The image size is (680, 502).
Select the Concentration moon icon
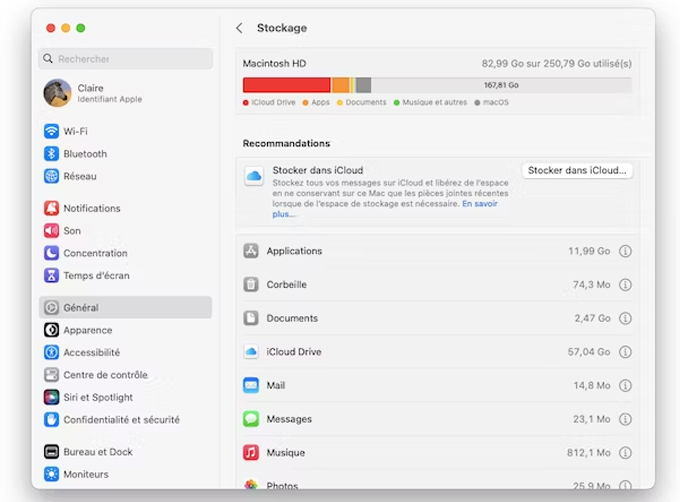tap(51, 253)
